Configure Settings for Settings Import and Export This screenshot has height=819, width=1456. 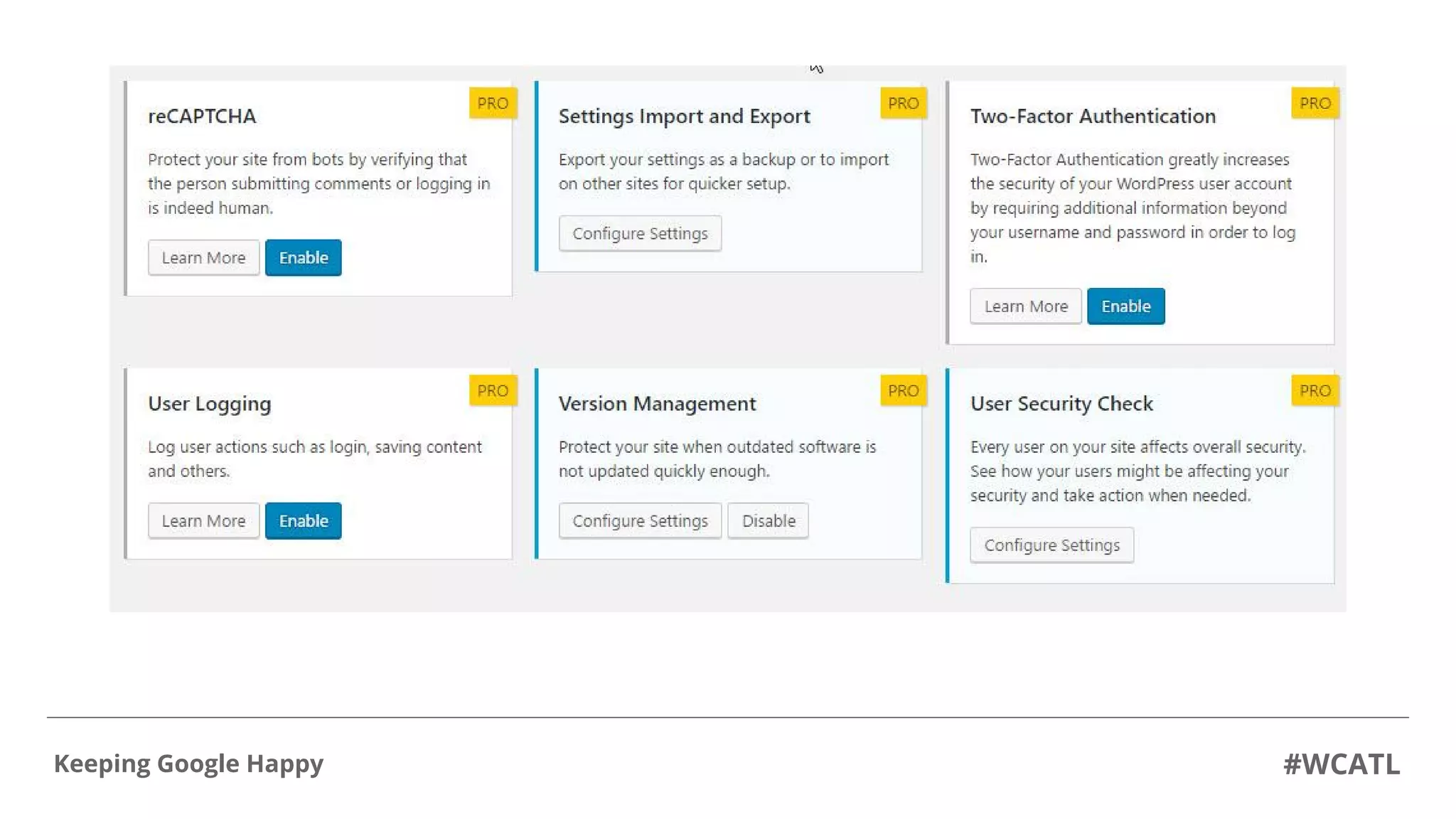[640, 233]
